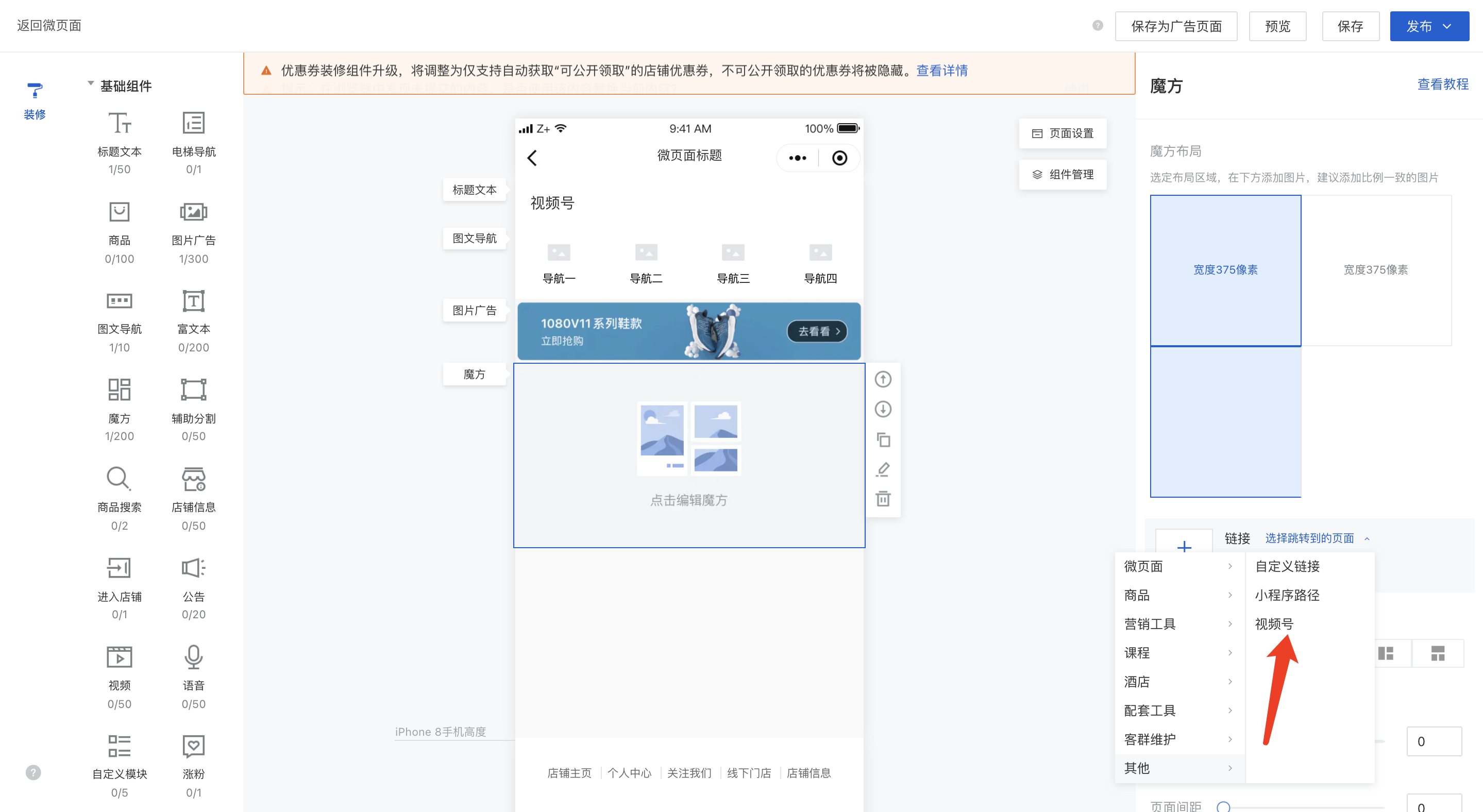Duplicate the 魔方 component with copy icon
This screenshot has height=812, width=1483.
pos(883,439)
